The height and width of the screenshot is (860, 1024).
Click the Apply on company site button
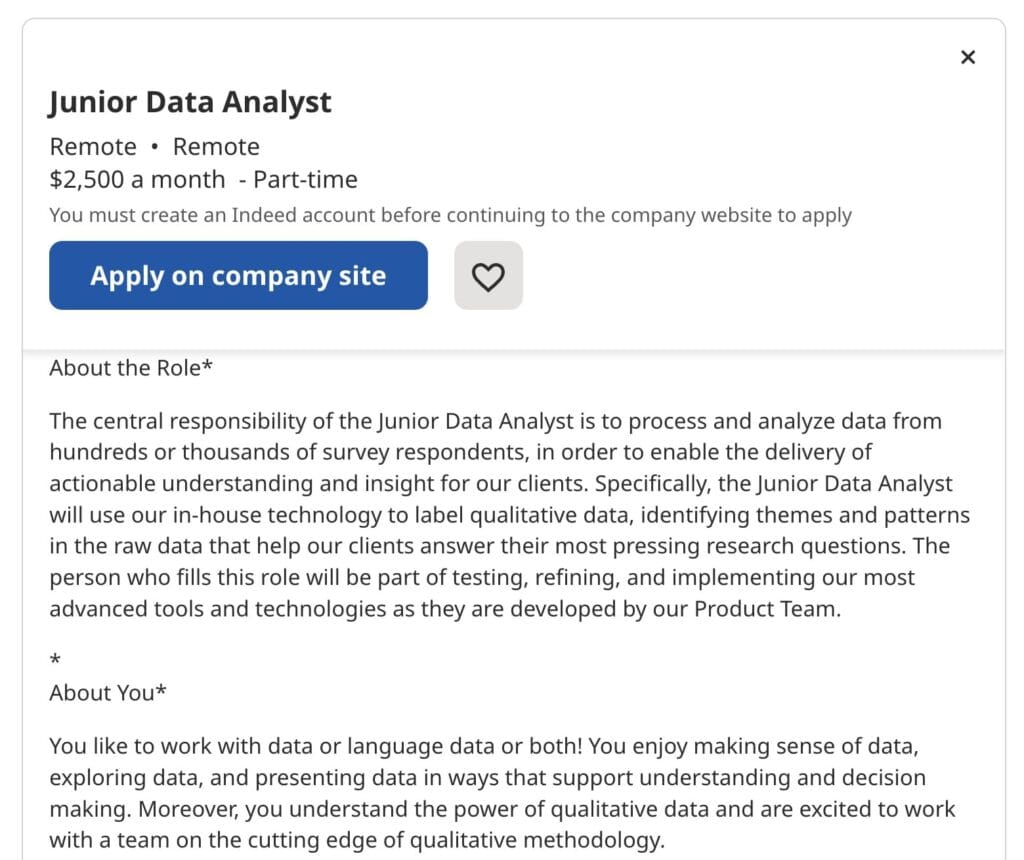[x=238, y=276]
